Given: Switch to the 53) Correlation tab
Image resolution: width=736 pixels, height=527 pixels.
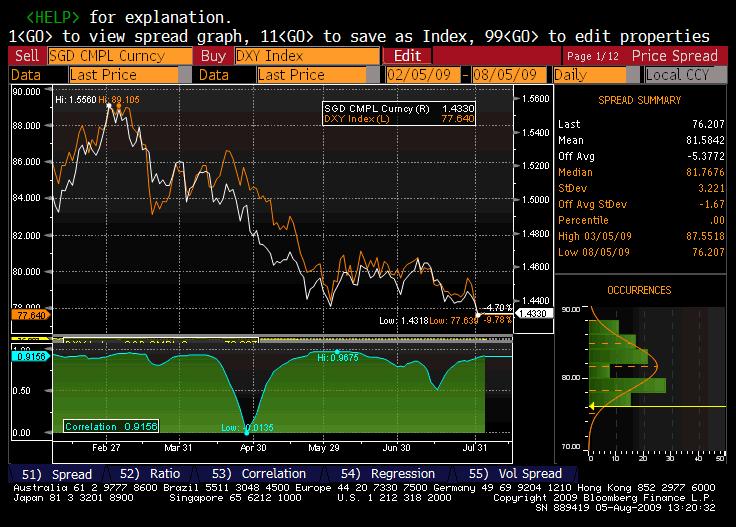Looking at the screenshot, I should (259, 474).
